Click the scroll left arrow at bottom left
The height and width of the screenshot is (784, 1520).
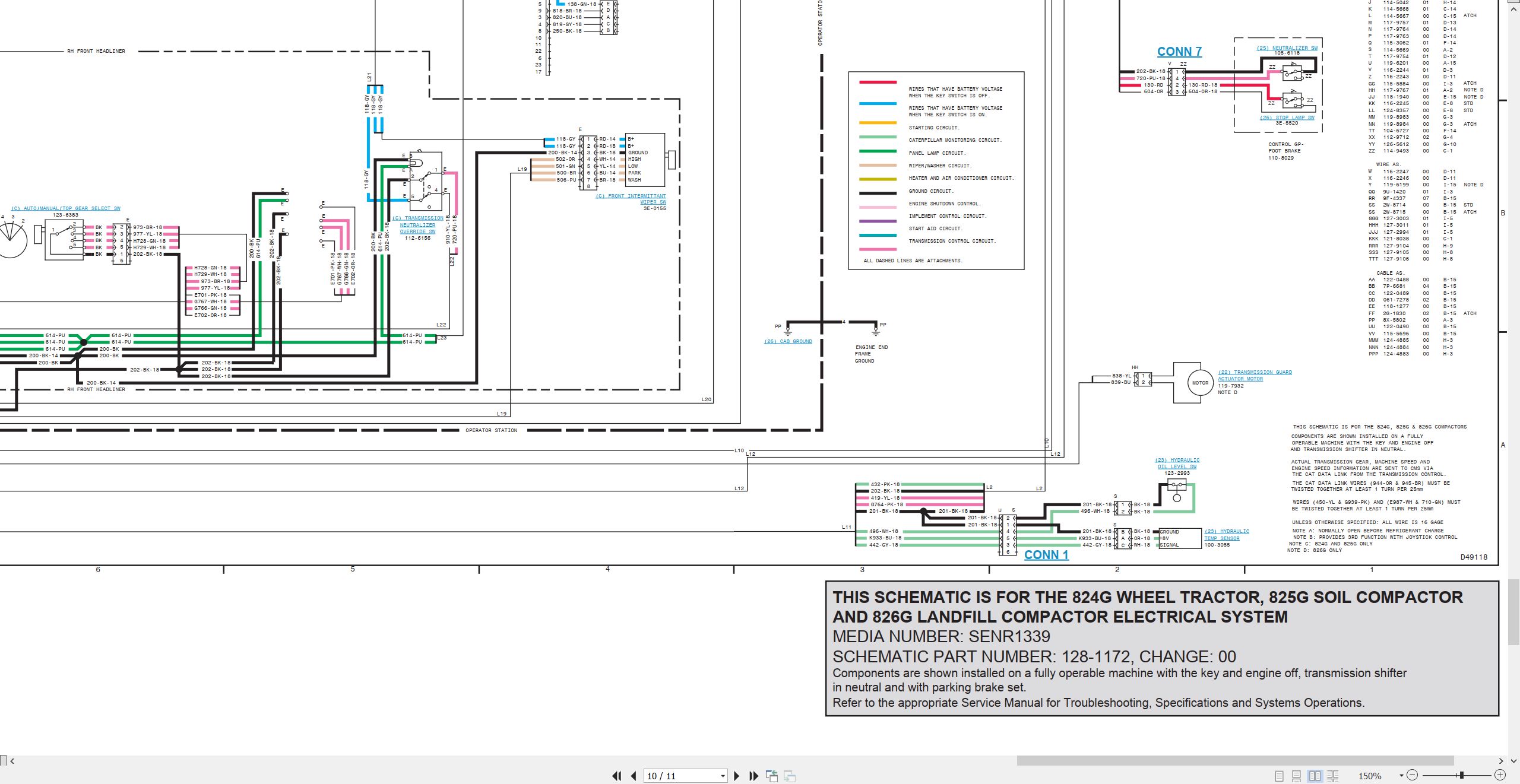12,761
